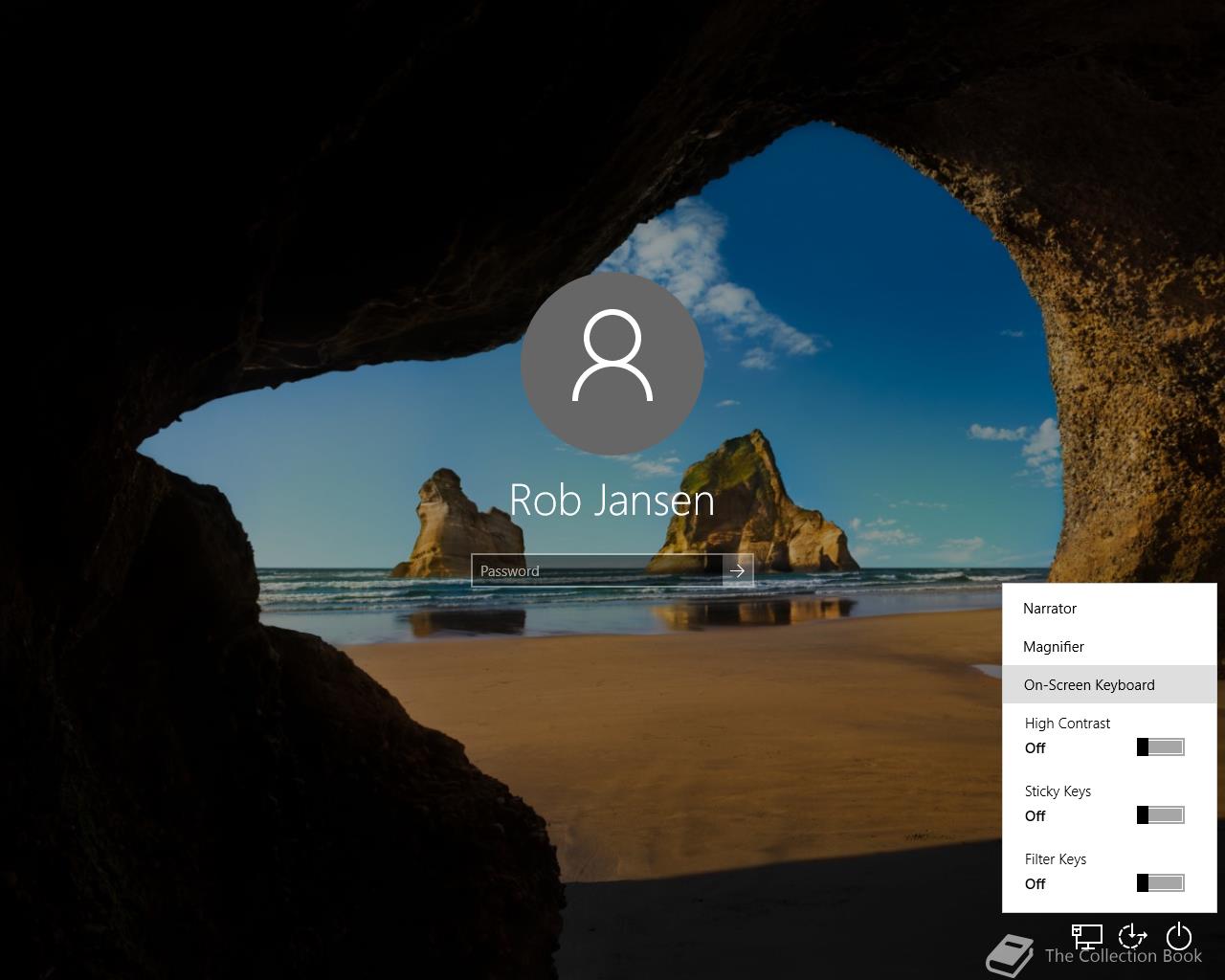Click the password submit arrow
Screen dimensions: 1225x980
point(737,571)
